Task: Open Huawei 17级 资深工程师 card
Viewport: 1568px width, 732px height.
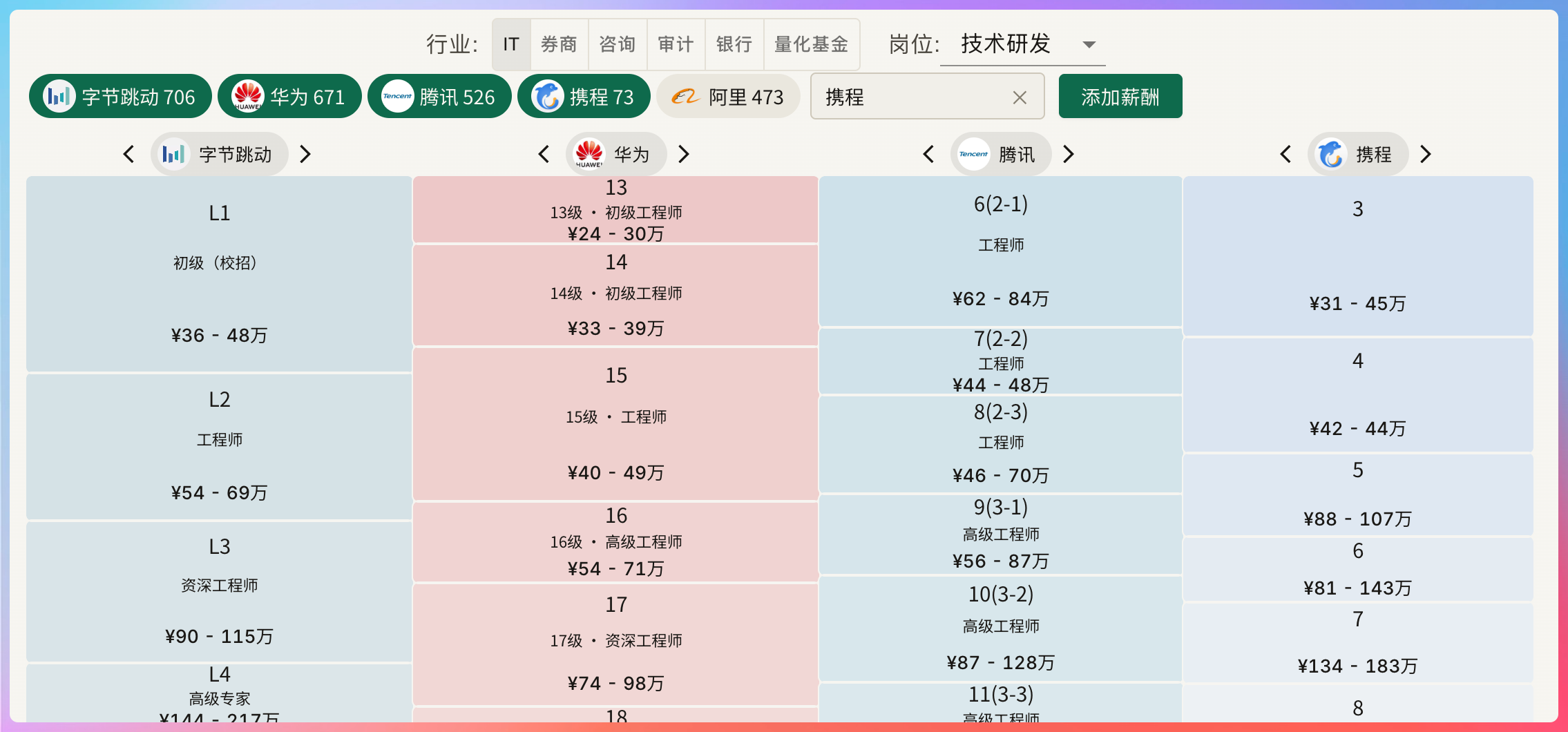Action: tap(616, 644)
